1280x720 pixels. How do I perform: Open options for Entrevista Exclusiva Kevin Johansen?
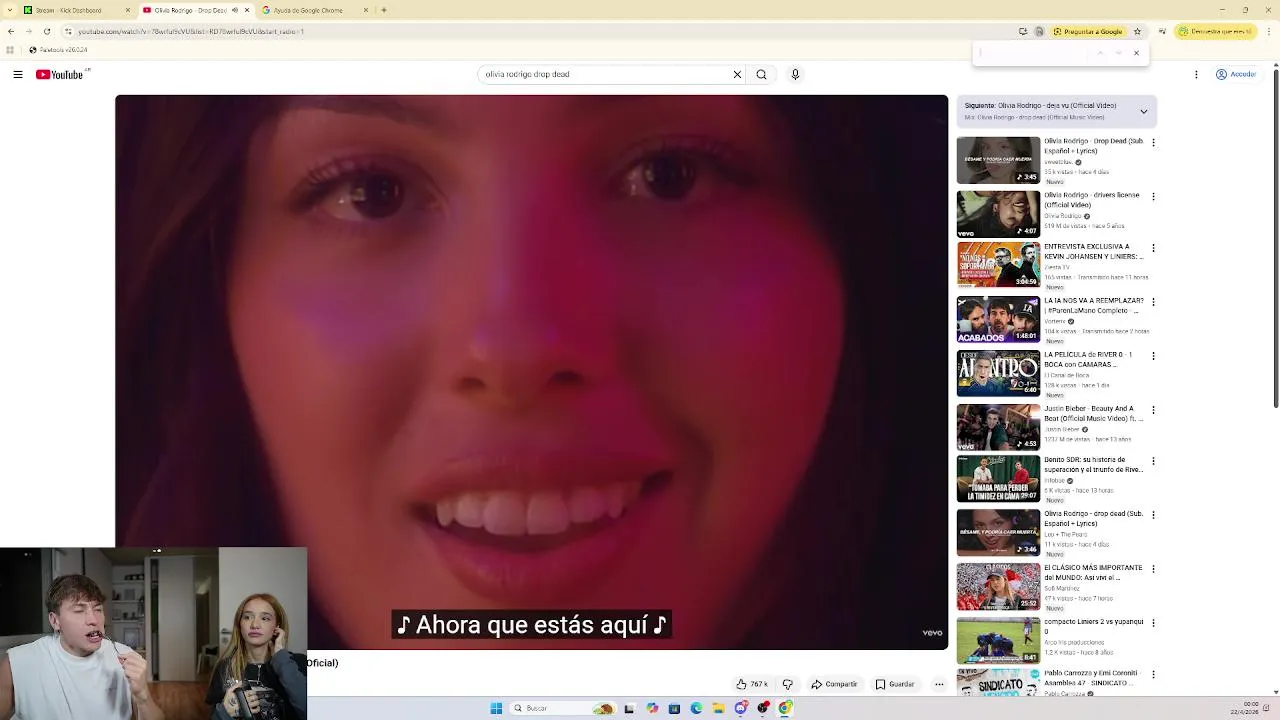tap(1153, 248)
